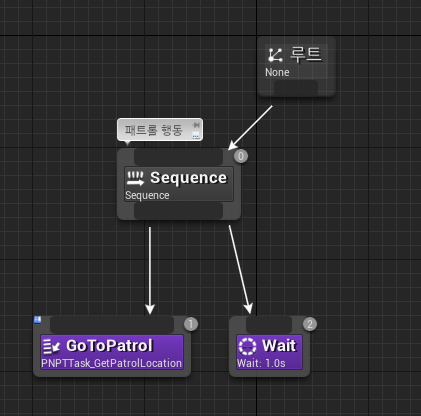
Task: Select the Wait task node
Action: [269, 346]
